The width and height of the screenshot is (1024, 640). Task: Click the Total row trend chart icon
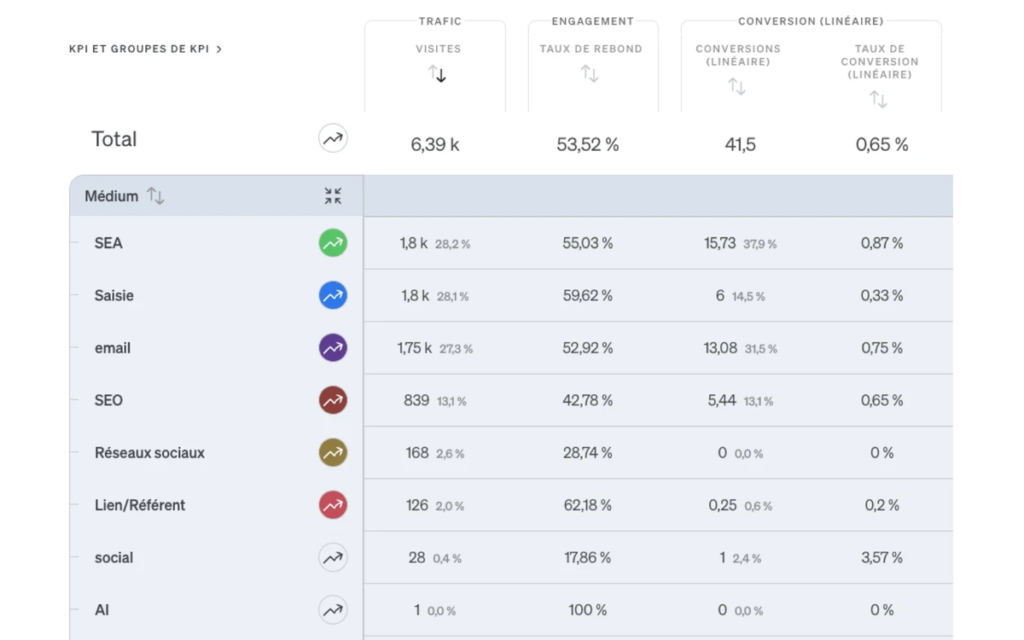332,138
